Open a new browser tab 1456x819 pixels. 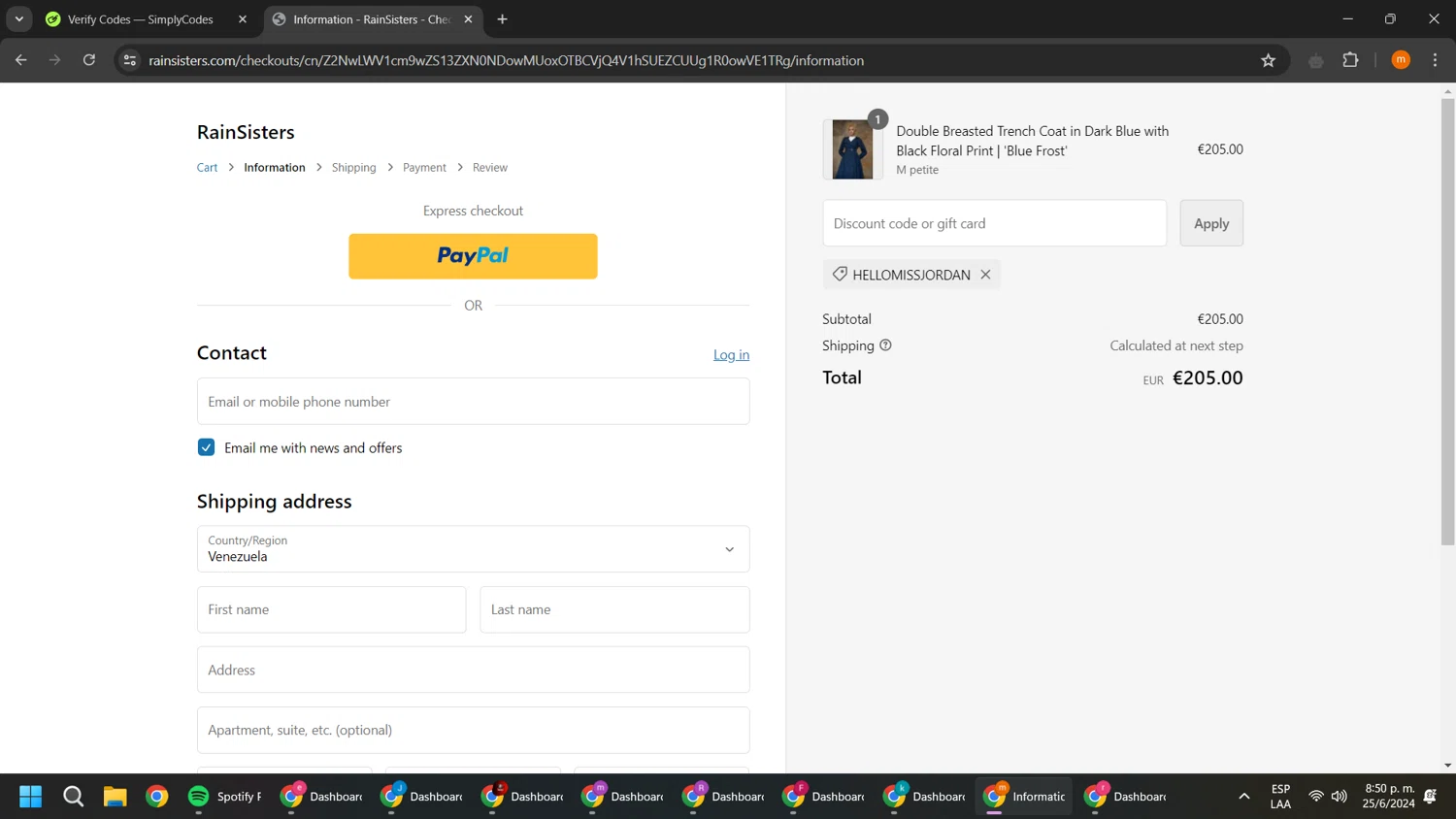(502, 19)
